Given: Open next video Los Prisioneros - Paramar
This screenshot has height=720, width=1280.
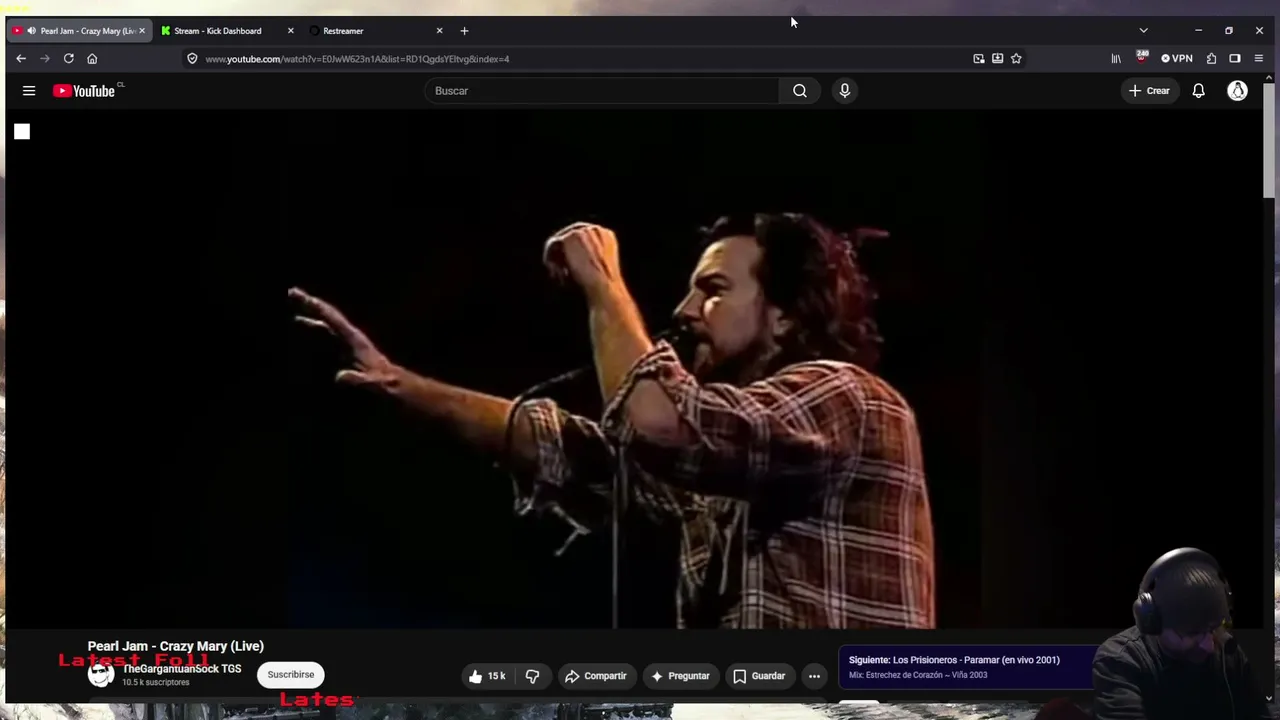Looking at the screenshot, I should pos(954,660).
